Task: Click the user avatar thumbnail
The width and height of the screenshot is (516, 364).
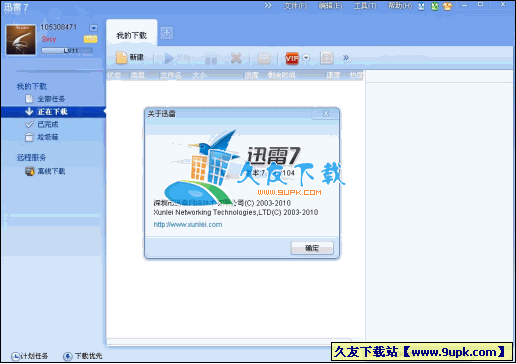Action: (21, 39)
